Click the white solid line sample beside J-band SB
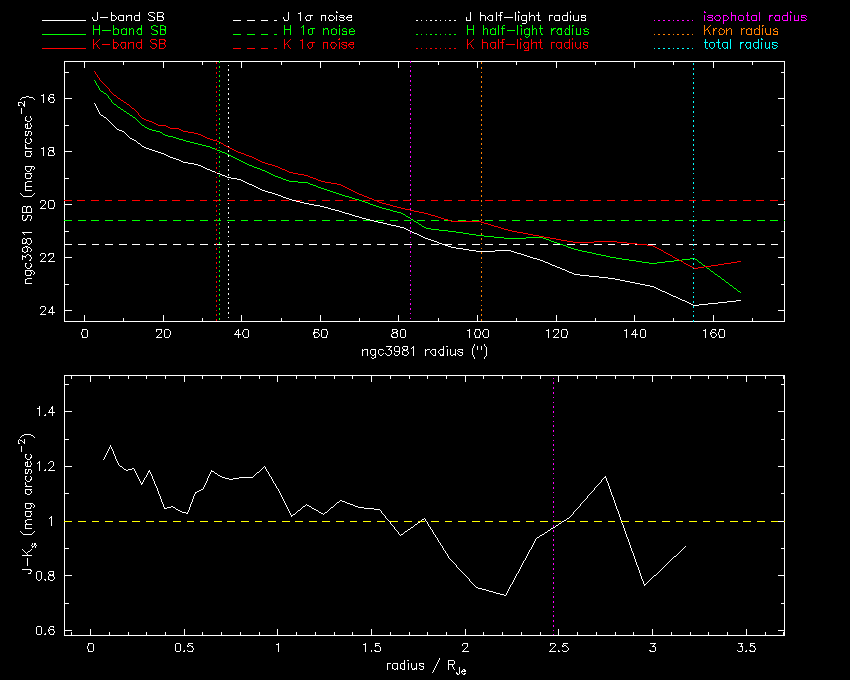This screenshot has width=850, height=680. tap(64, 19)
